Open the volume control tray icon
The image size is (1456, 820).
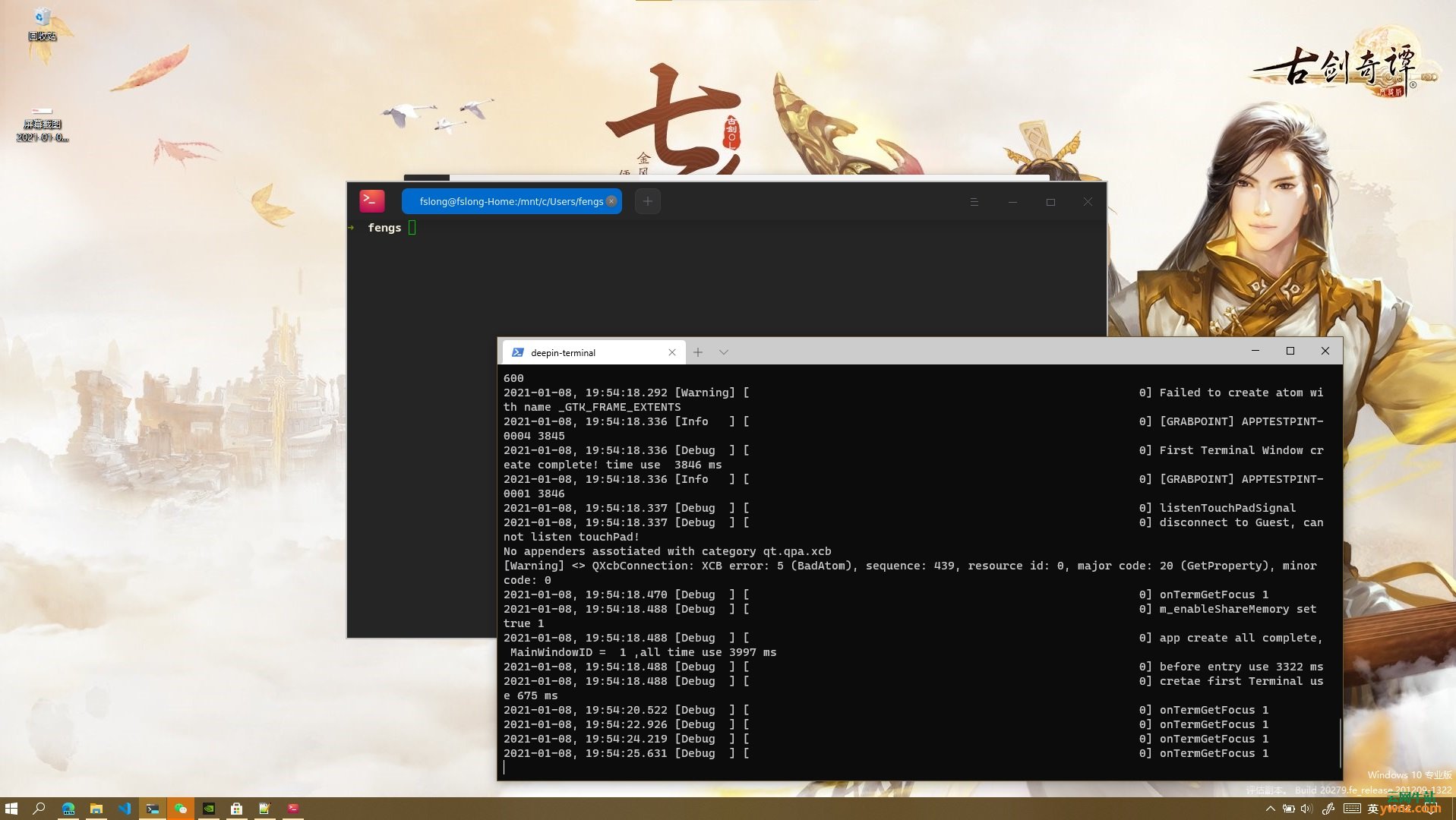point(1306,809)
